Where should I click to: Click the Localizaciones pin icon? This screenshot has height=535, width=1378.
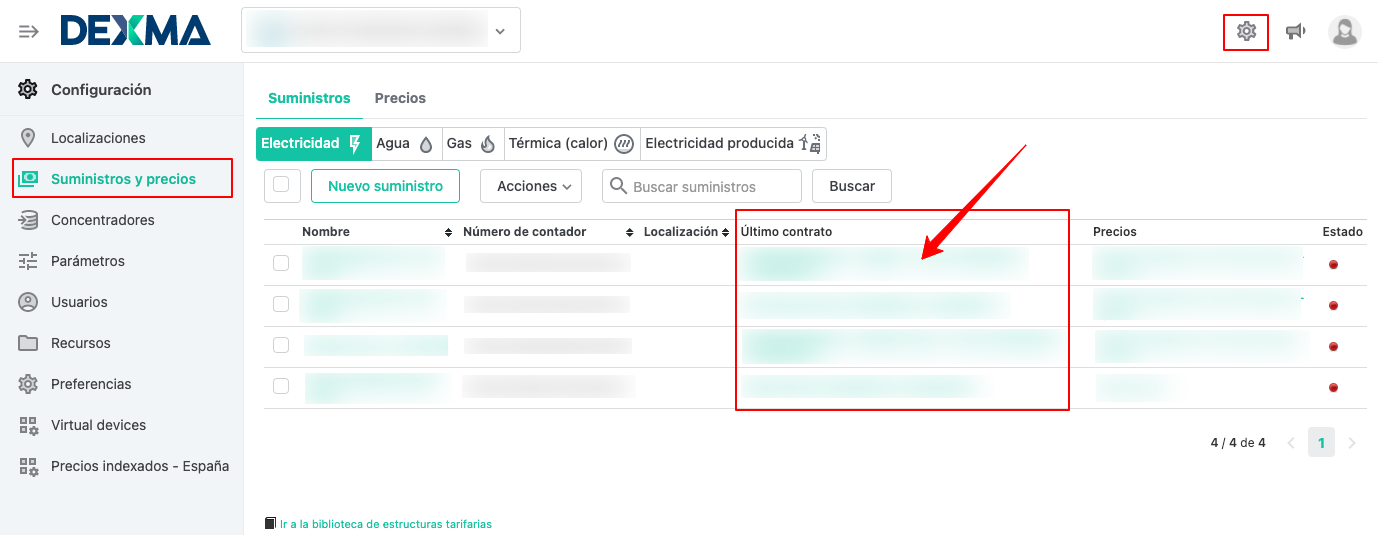(x=28, y=138)
